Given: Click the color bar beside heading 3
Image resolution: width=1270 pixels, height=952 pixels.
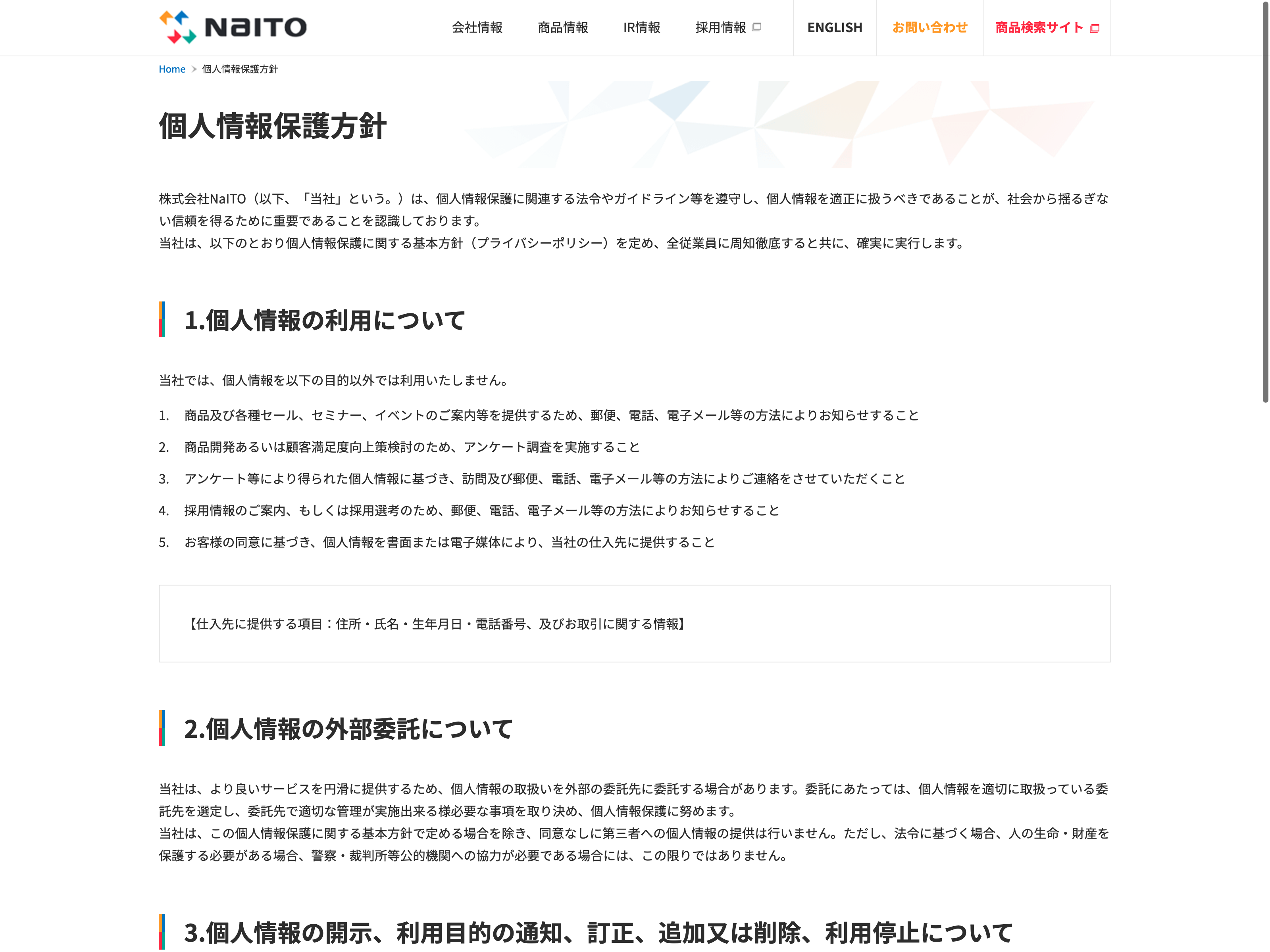Looking at the screenshot, I should (x=162, y=931).
